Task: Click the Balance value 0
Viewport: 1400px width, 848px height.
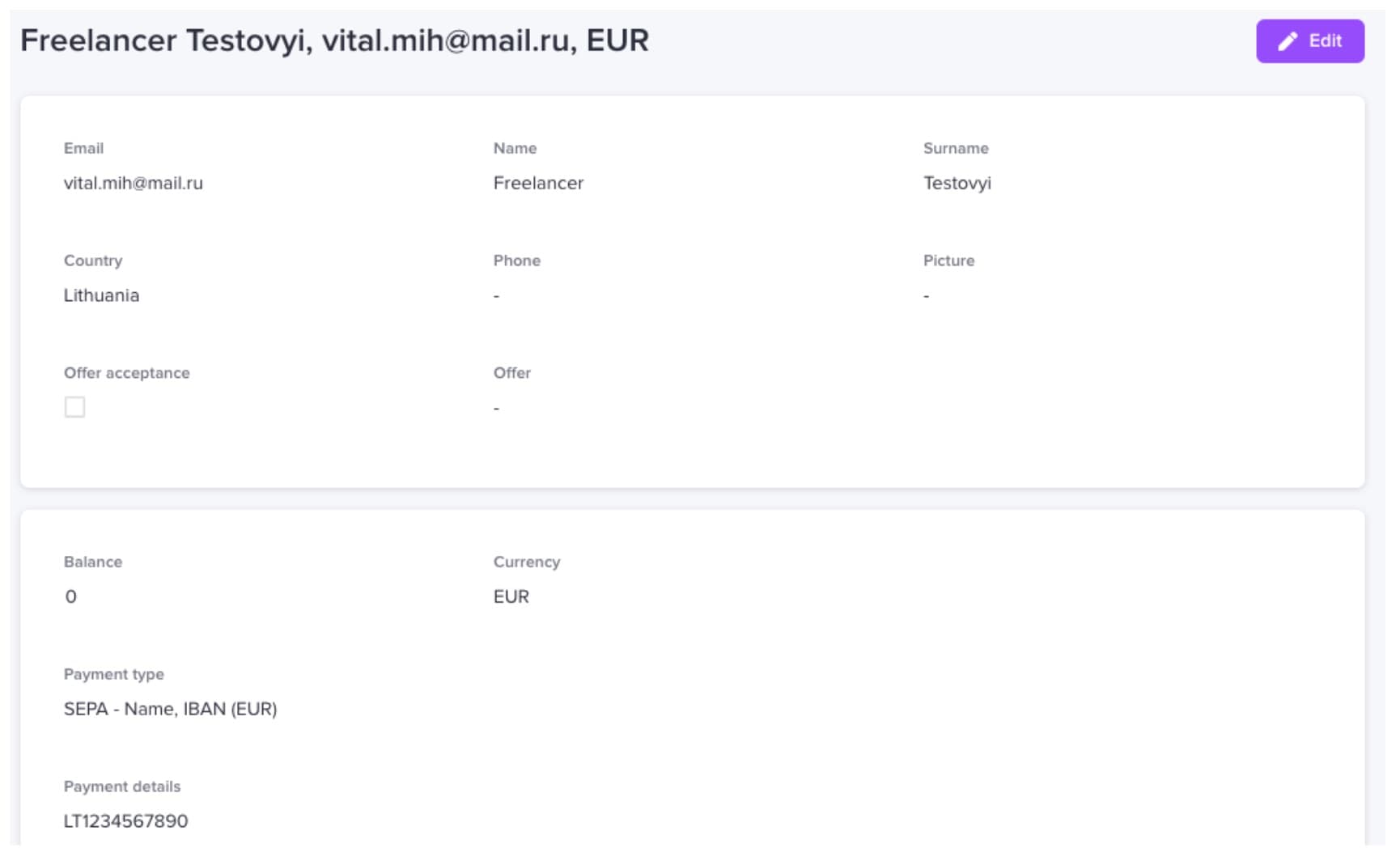Action: (x=71, y=596)
